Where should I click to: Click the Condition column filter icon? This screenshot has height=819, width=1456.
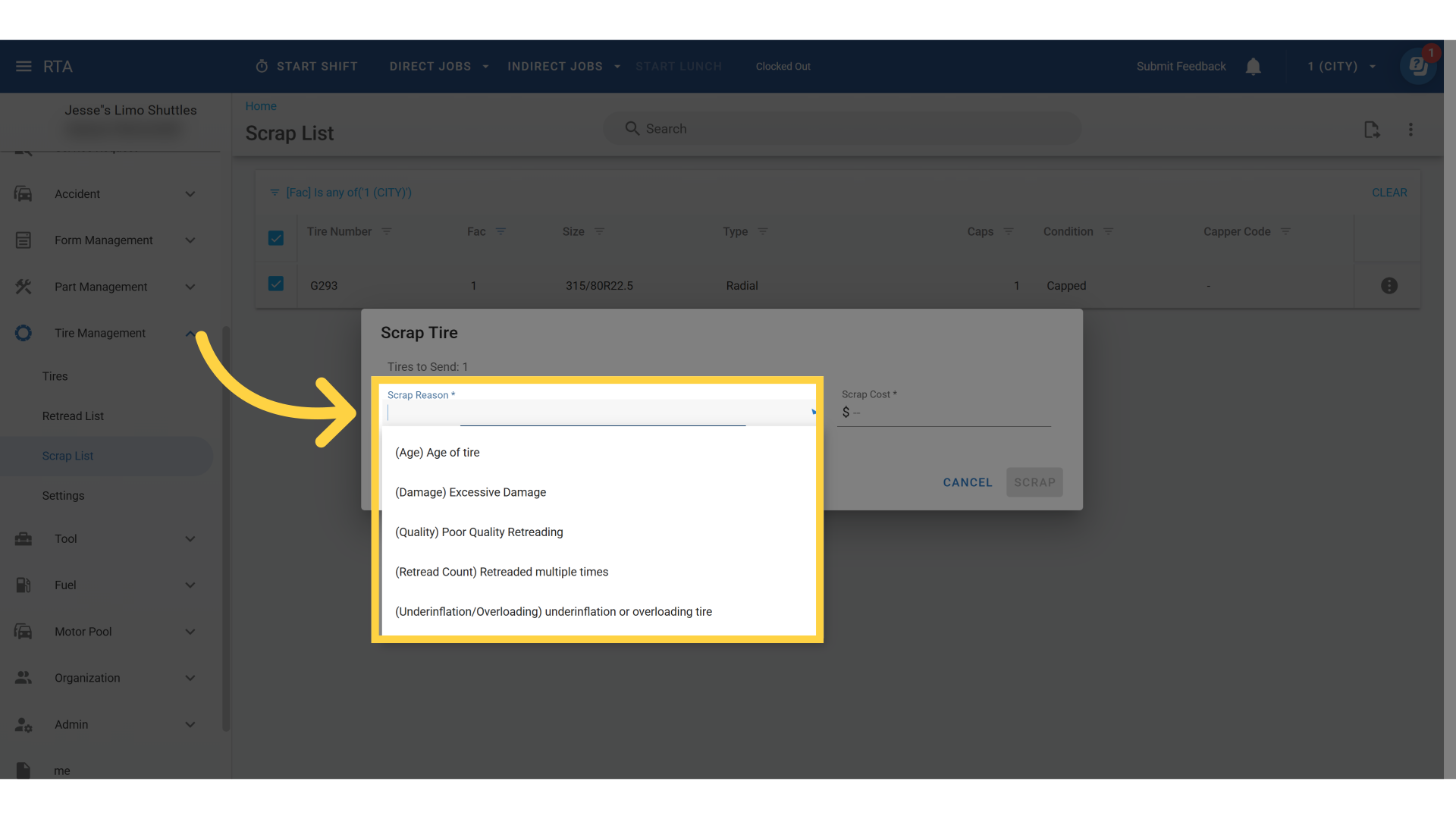pos(1108,231)
